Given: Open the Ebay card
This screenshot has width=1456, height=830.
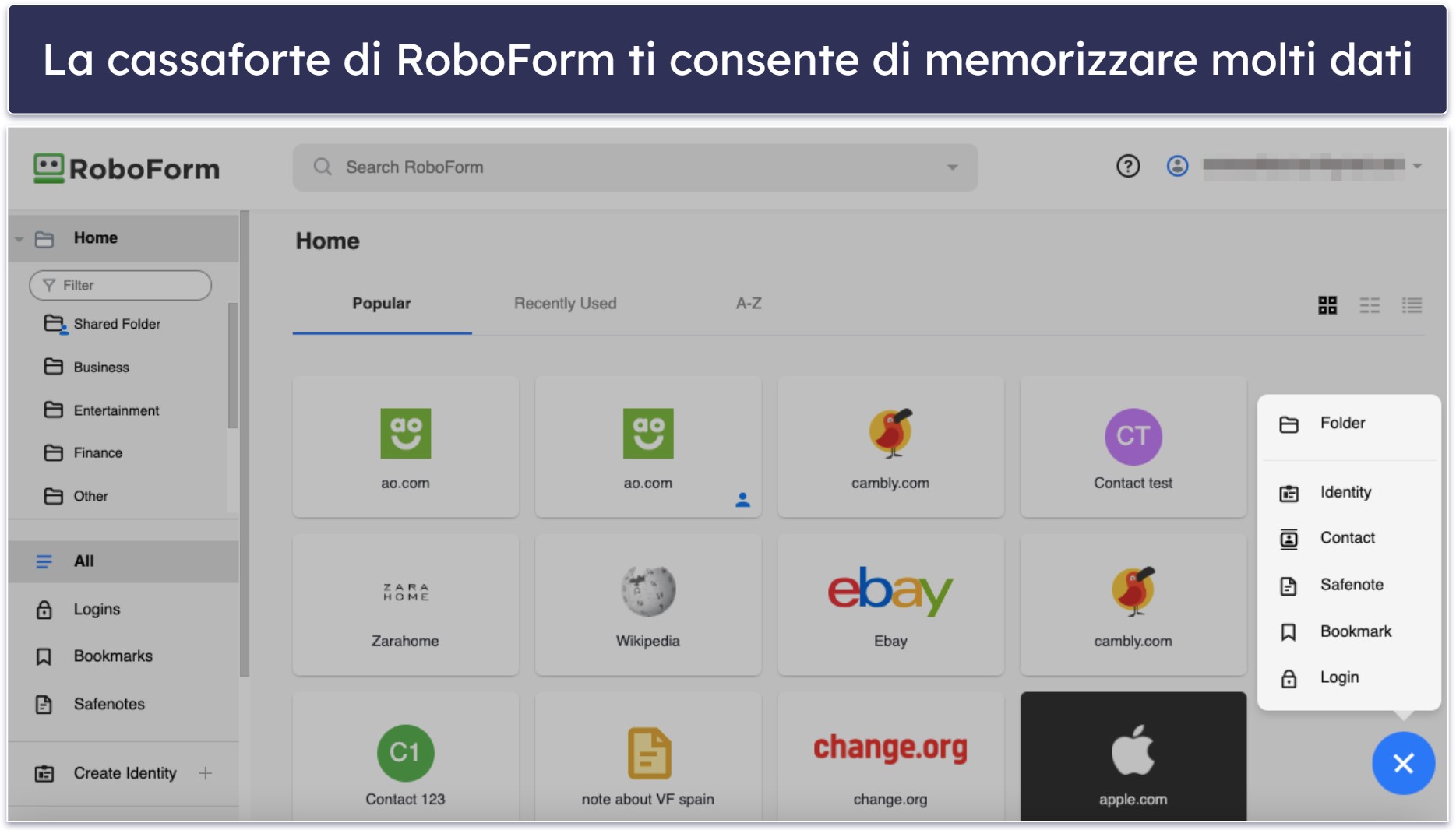Looking at the screenshot, I should (890, 605).
